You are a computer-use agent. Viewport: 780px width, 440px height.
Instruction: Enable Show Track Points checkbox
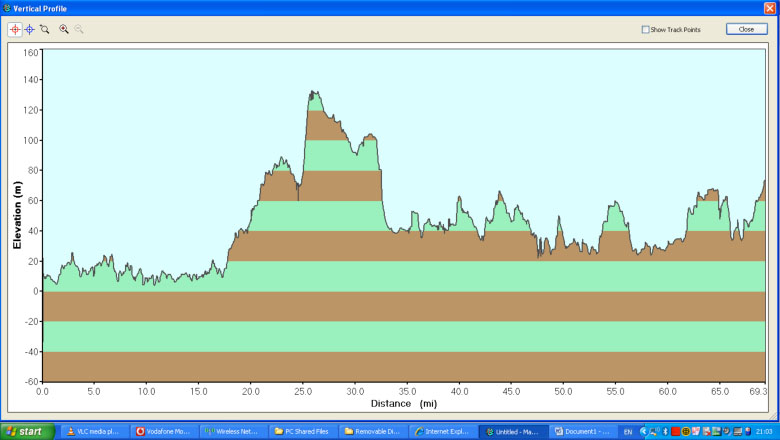coord(645,29)
